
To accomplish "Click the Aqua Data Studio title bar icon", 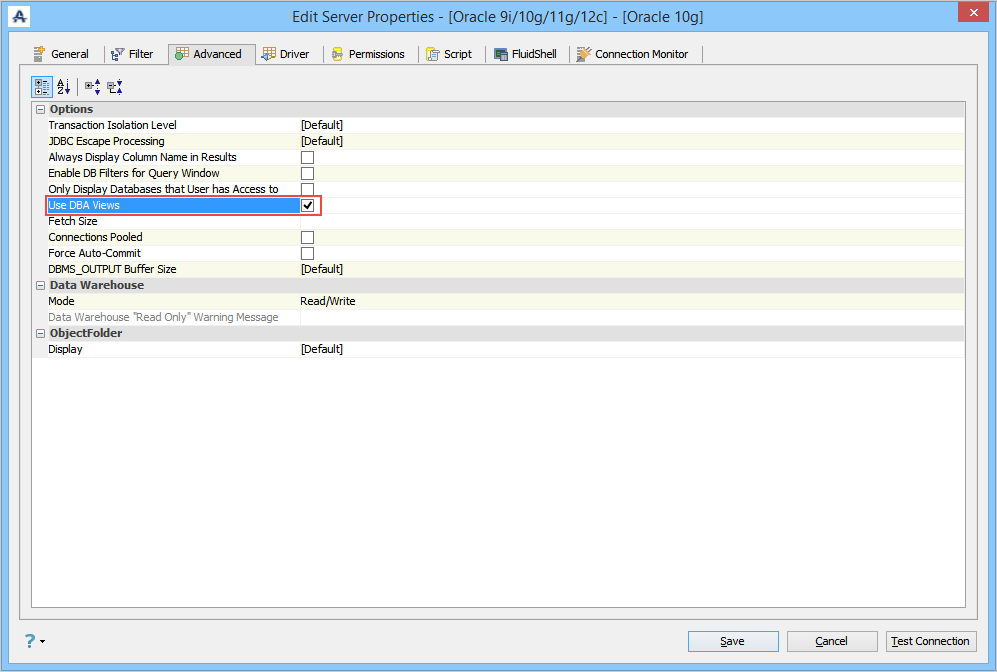I will (x=20, y=16).
